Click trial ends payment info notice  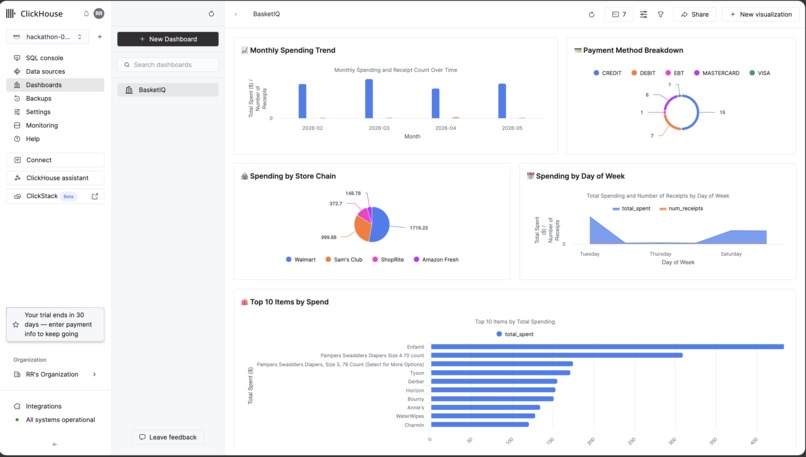click(x=56, y=324)
